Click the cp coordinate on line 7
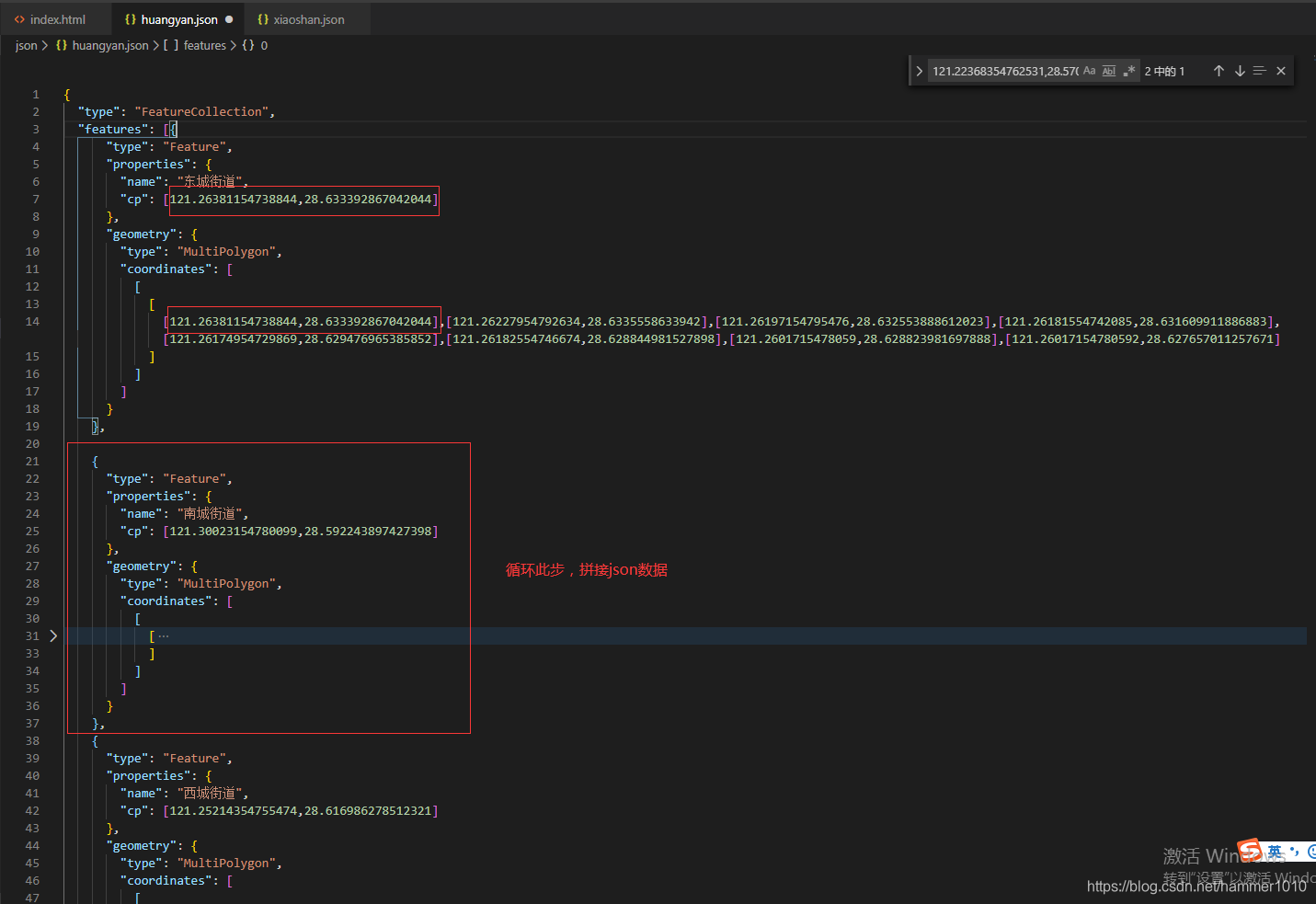 pos(301,199)
